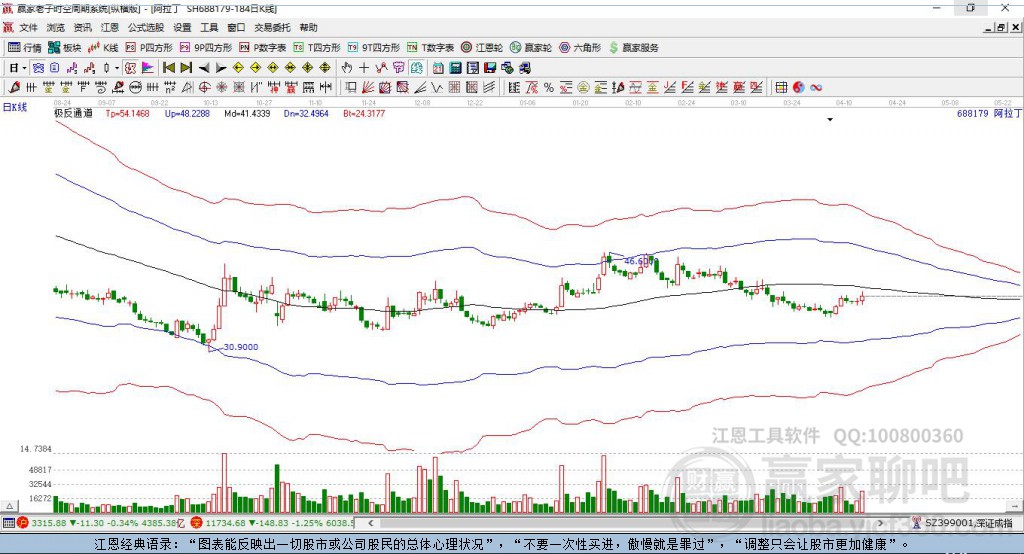Open the 9T四方形 tool
This screenshot has height=554, width=1024.
point(374,48)
